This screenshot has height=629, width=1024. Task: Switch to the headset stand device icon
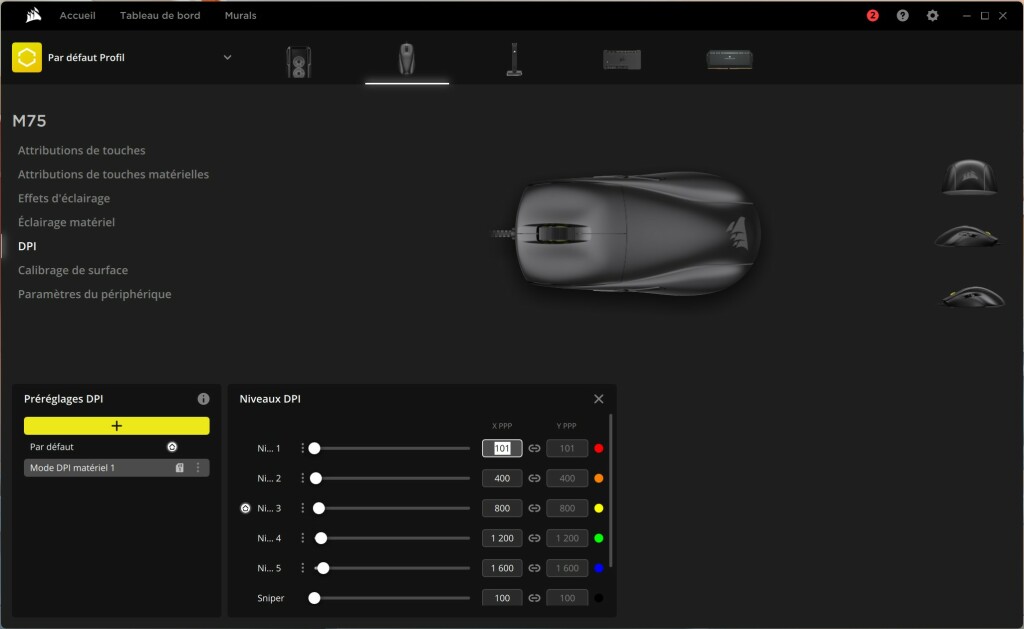513,58
